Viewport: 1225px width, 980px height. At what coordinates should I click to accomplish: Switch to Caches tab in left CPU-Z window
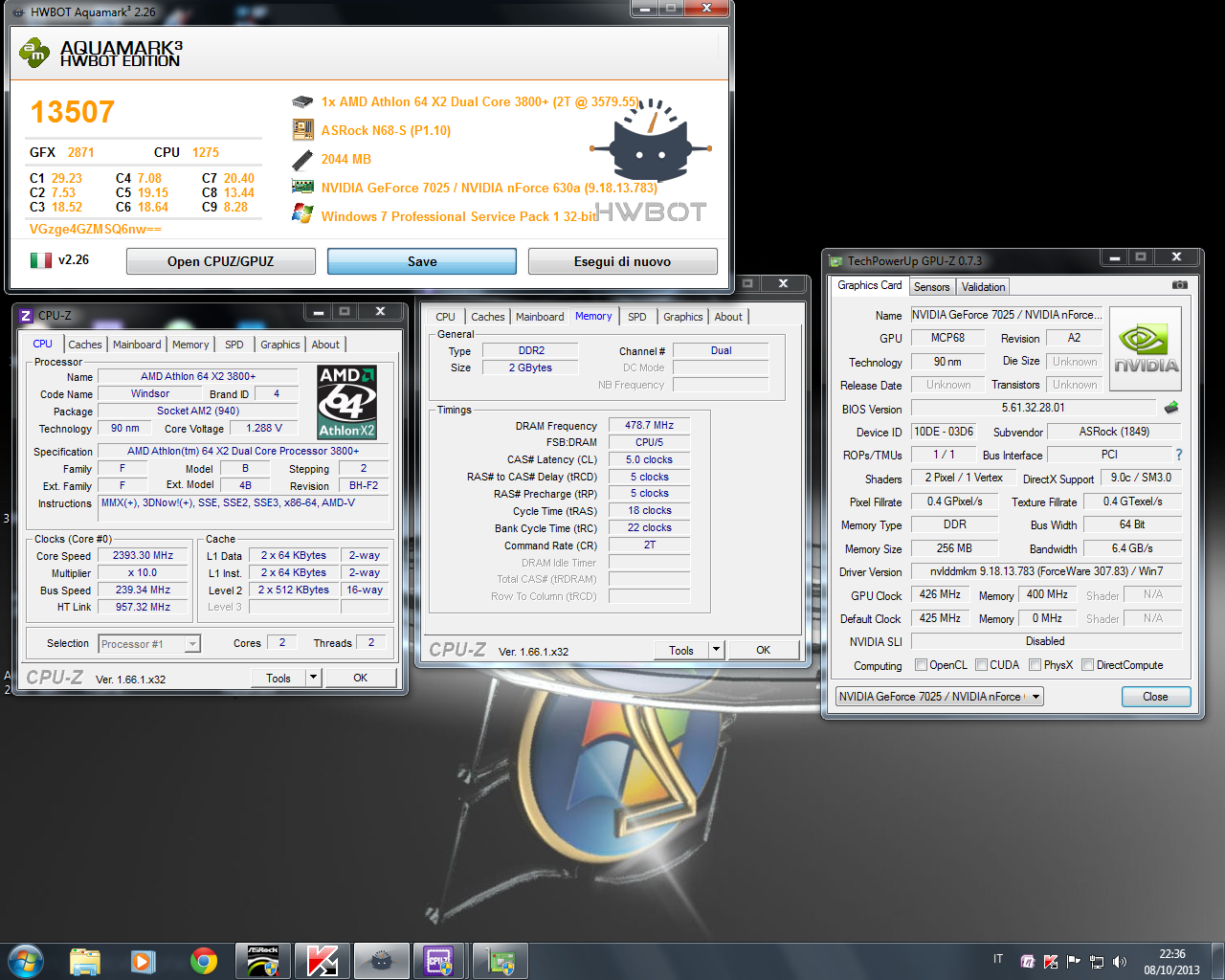pos(84,345)
